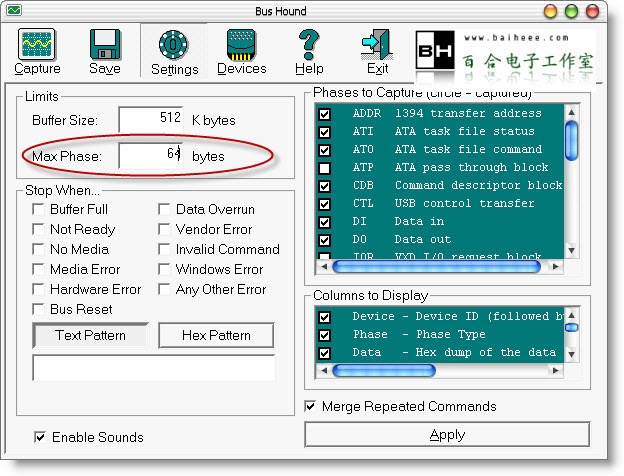Toggle the ADDR 1394 transfer address checkbox
624x476 pixels.
pyautogui.click(x=325, y=114)
